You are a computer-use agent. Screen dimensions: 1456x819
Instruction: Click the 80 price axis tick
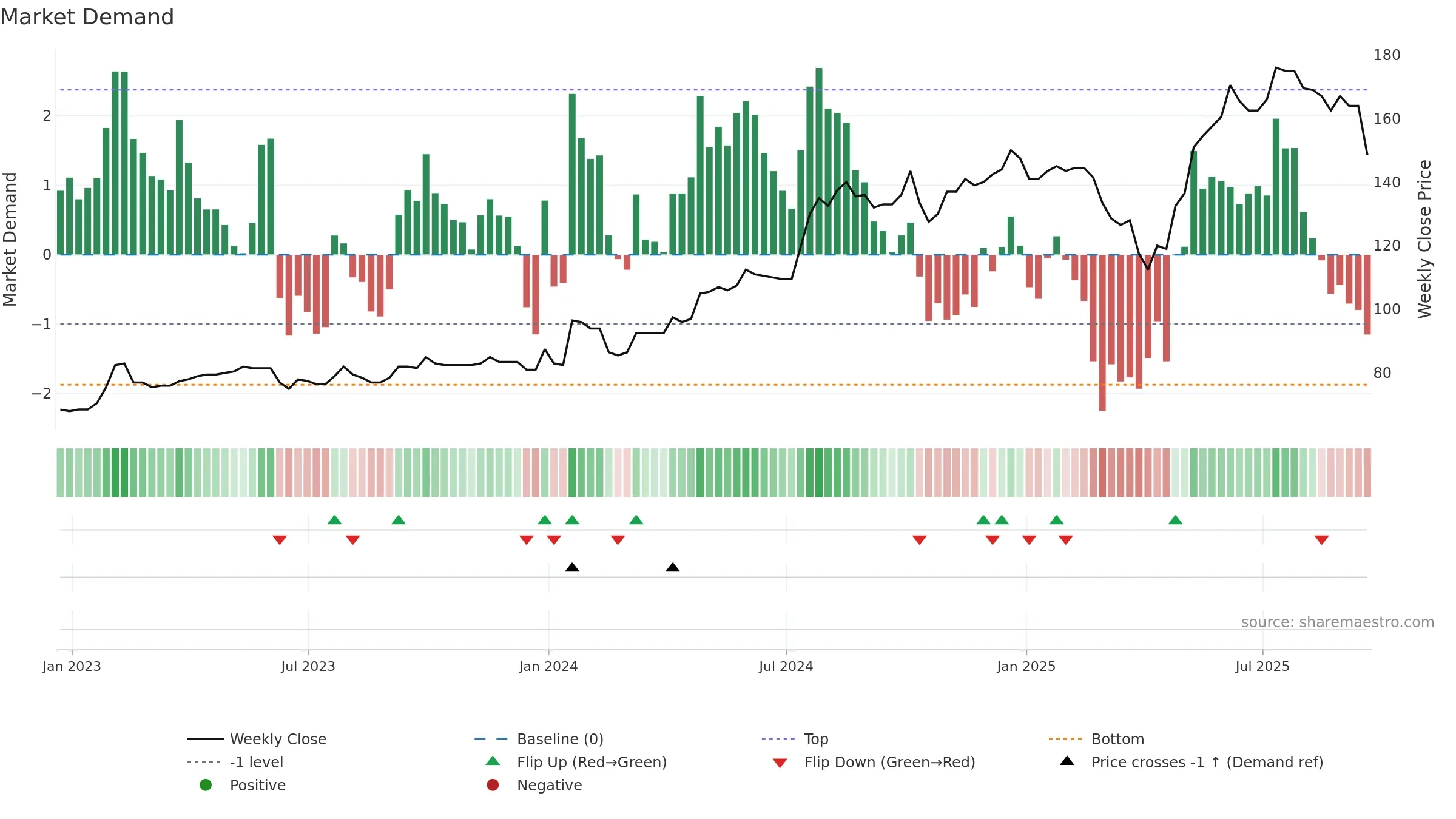pos(1383,372)
